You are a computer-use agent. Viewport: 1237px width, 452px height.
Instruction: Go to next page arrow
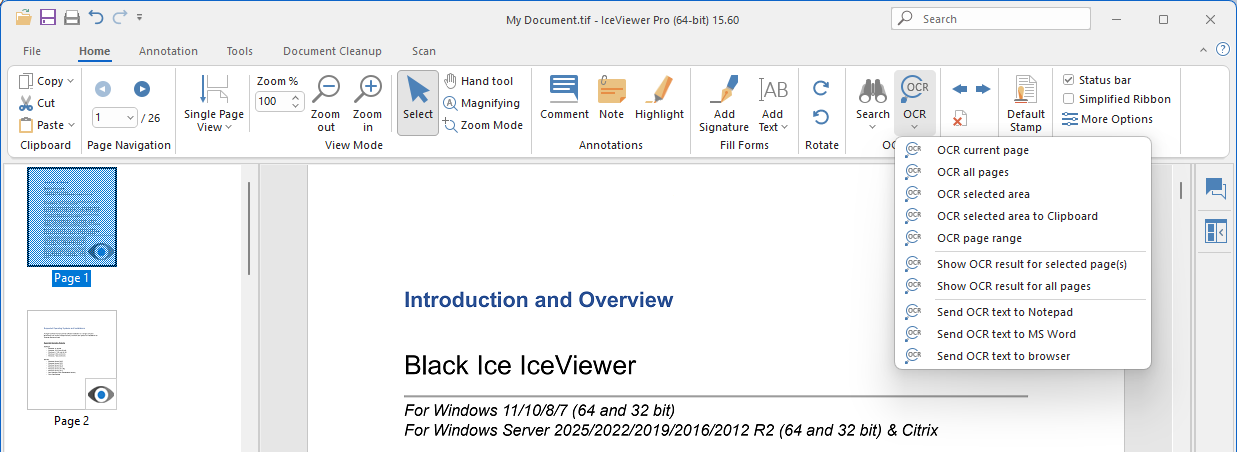point(142,89)
